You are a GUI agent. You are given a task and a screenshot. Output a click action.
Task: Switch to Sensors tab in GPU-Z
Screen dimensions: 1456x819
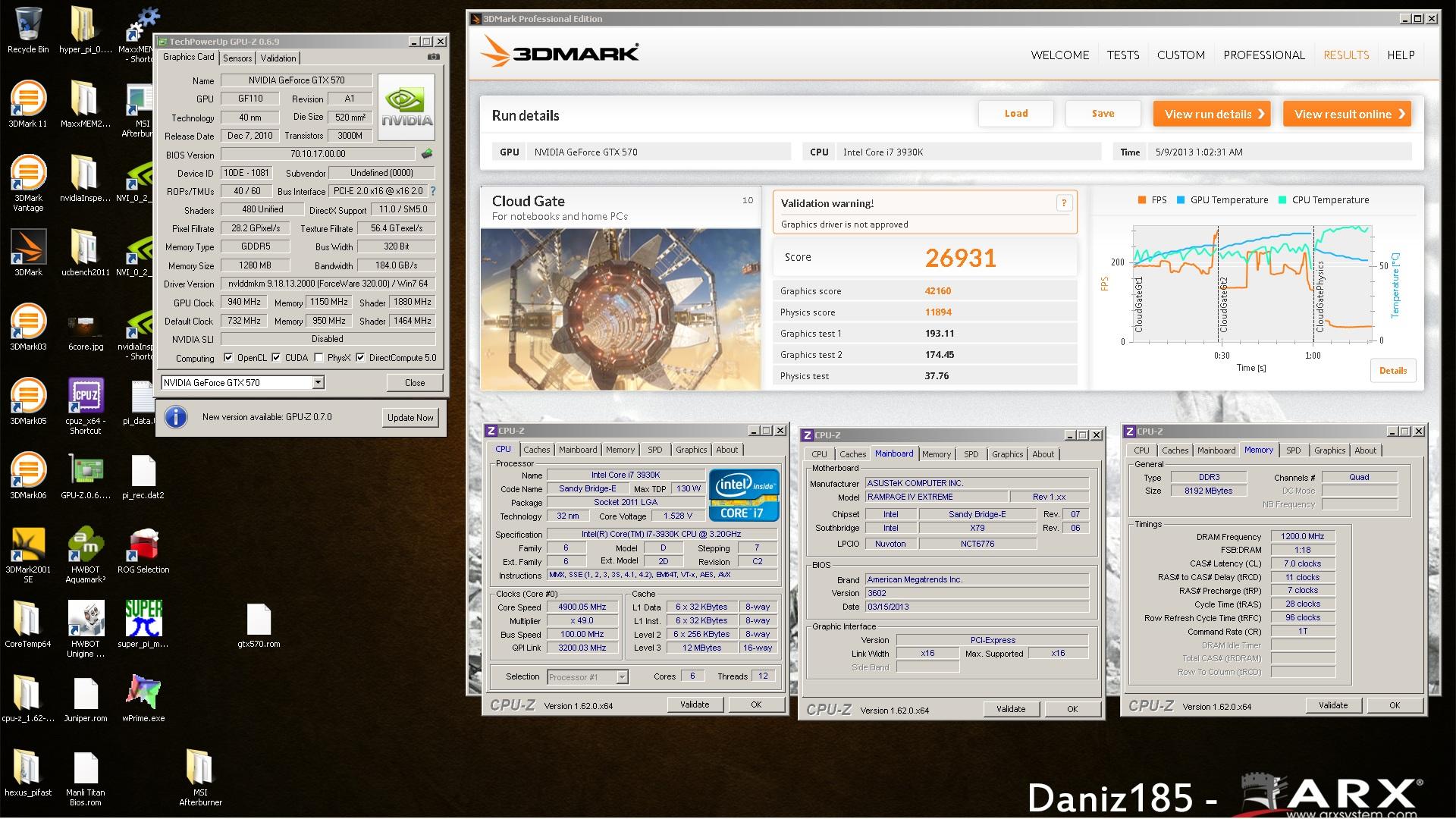point(237,58)
